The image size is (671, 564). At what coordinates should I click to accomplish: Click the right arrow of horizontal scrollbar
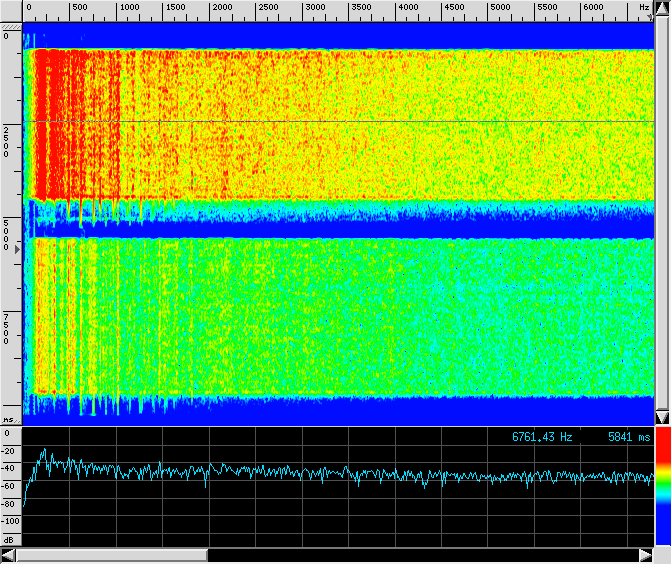pos(645,555)
